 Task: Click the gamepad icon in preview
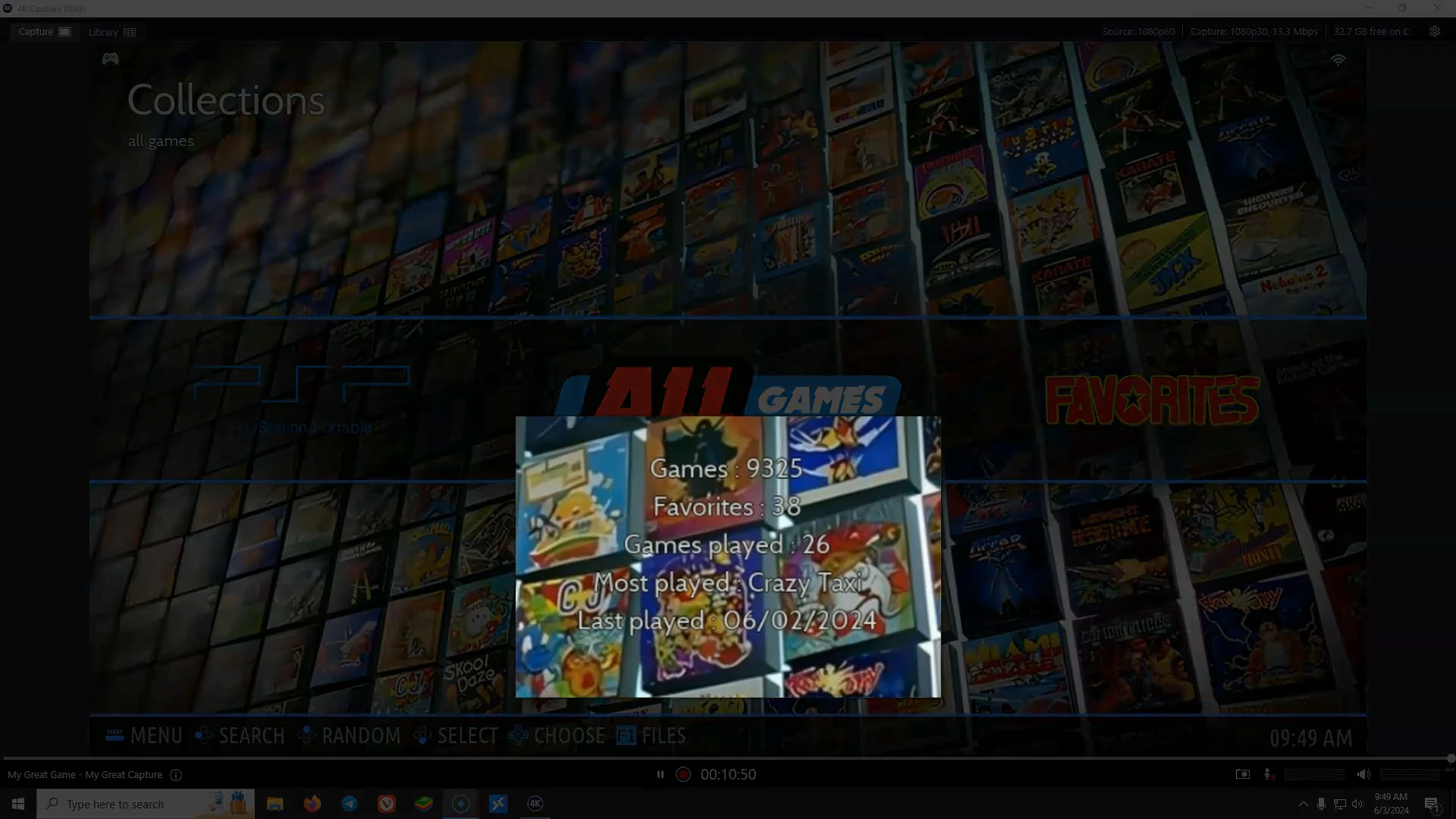point(110,59)
